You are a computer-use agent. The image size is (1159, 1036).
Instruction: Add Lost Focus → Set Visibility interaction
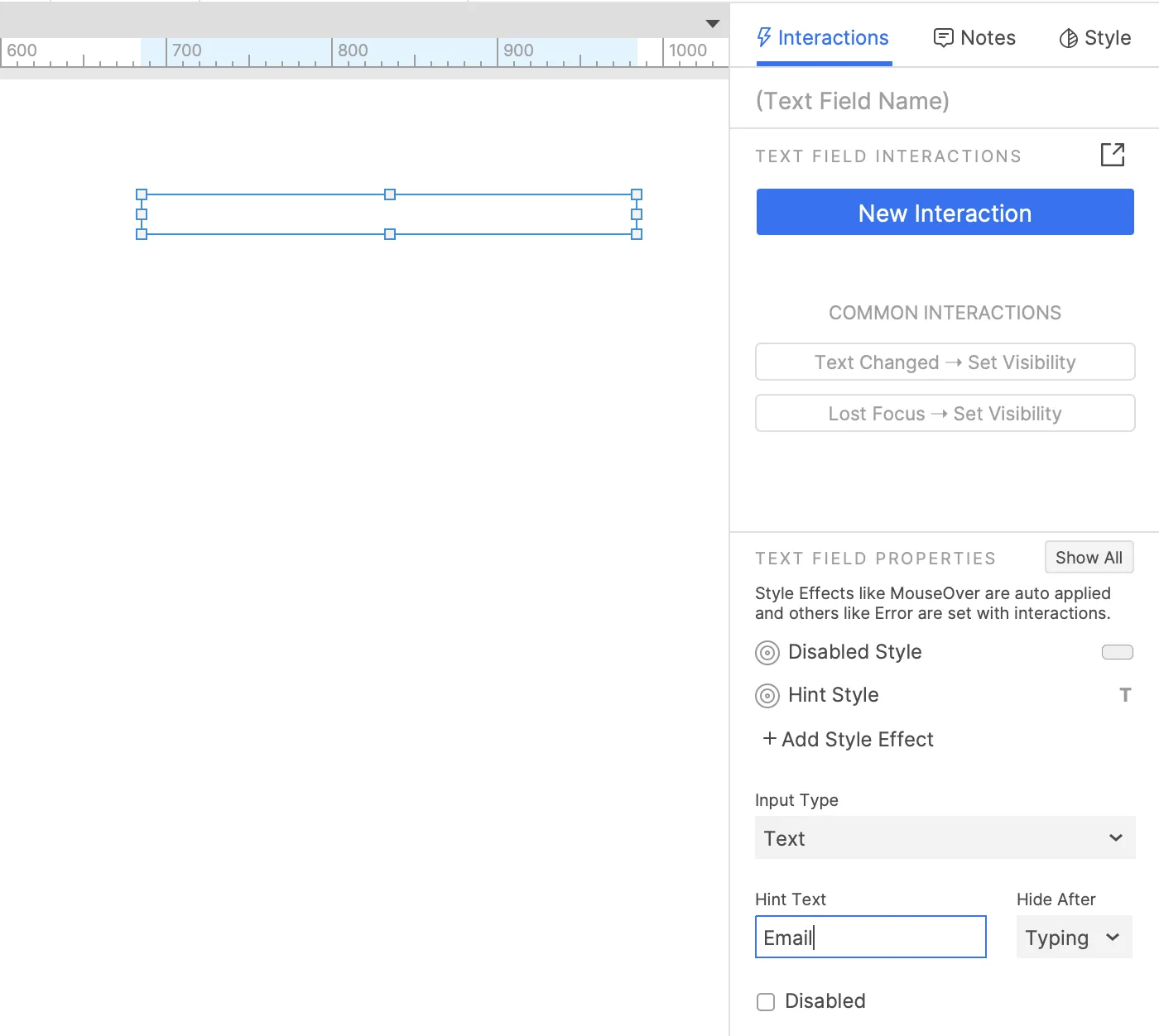[x=945, y=414]
